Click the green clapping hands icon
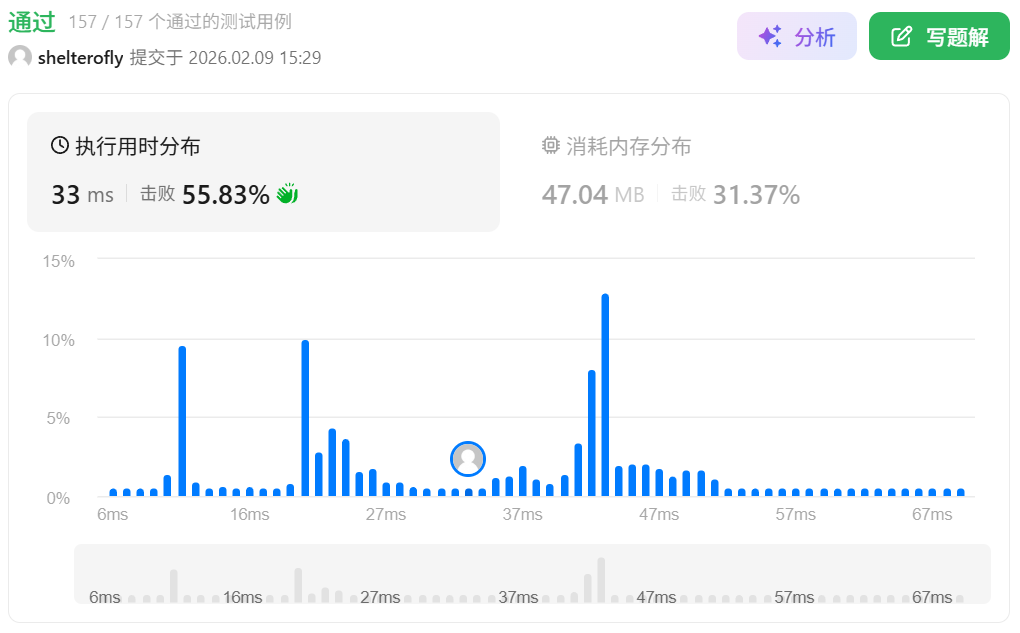1020x633 pixels. point(288,194)
